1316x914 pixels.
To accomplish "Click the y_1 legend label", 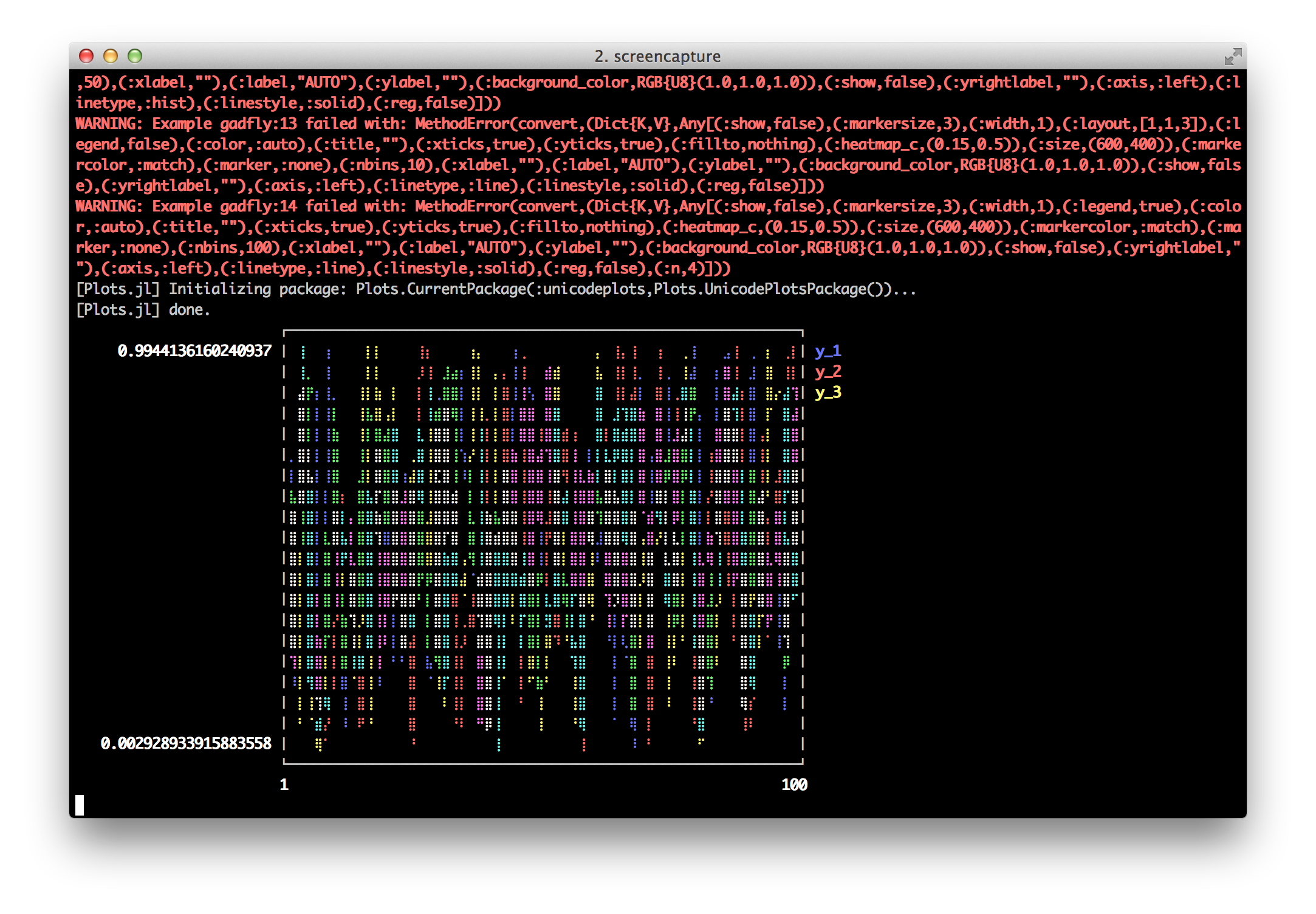I will (x=828, y=351).
